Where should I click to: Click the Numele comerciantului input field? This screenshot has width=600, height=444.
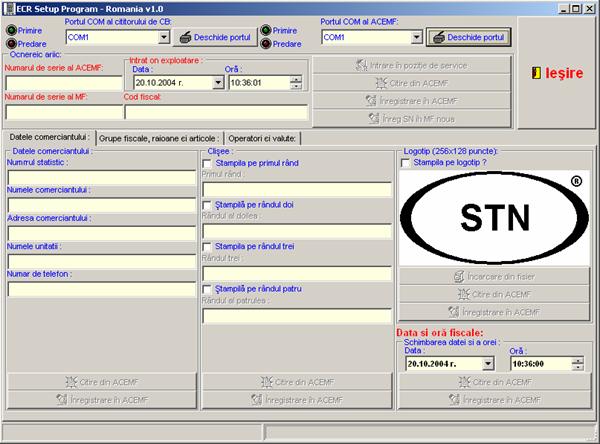[100, 204]
